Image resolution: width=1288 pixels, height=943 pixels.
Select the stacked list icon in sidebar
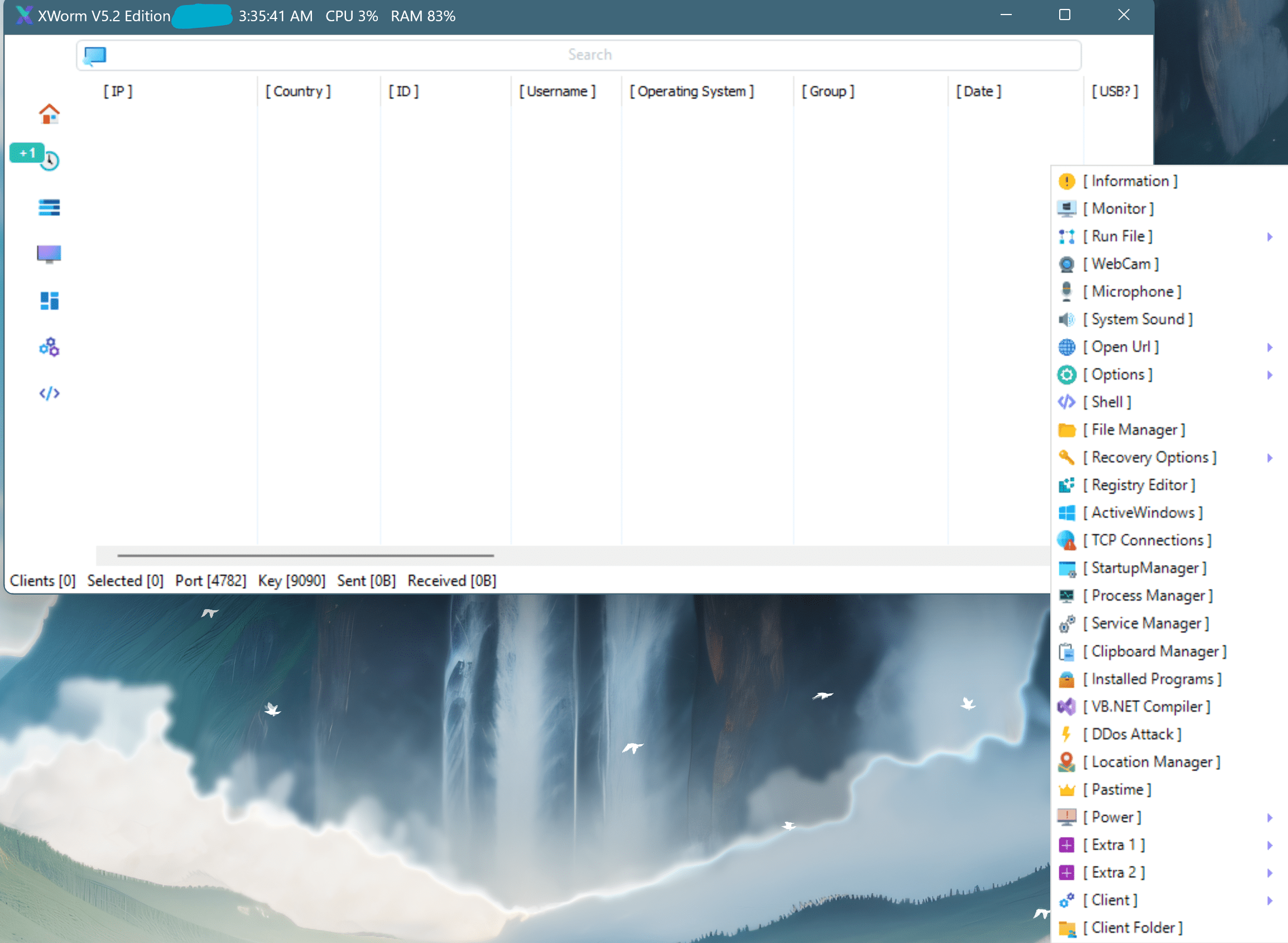coord(49,207)
